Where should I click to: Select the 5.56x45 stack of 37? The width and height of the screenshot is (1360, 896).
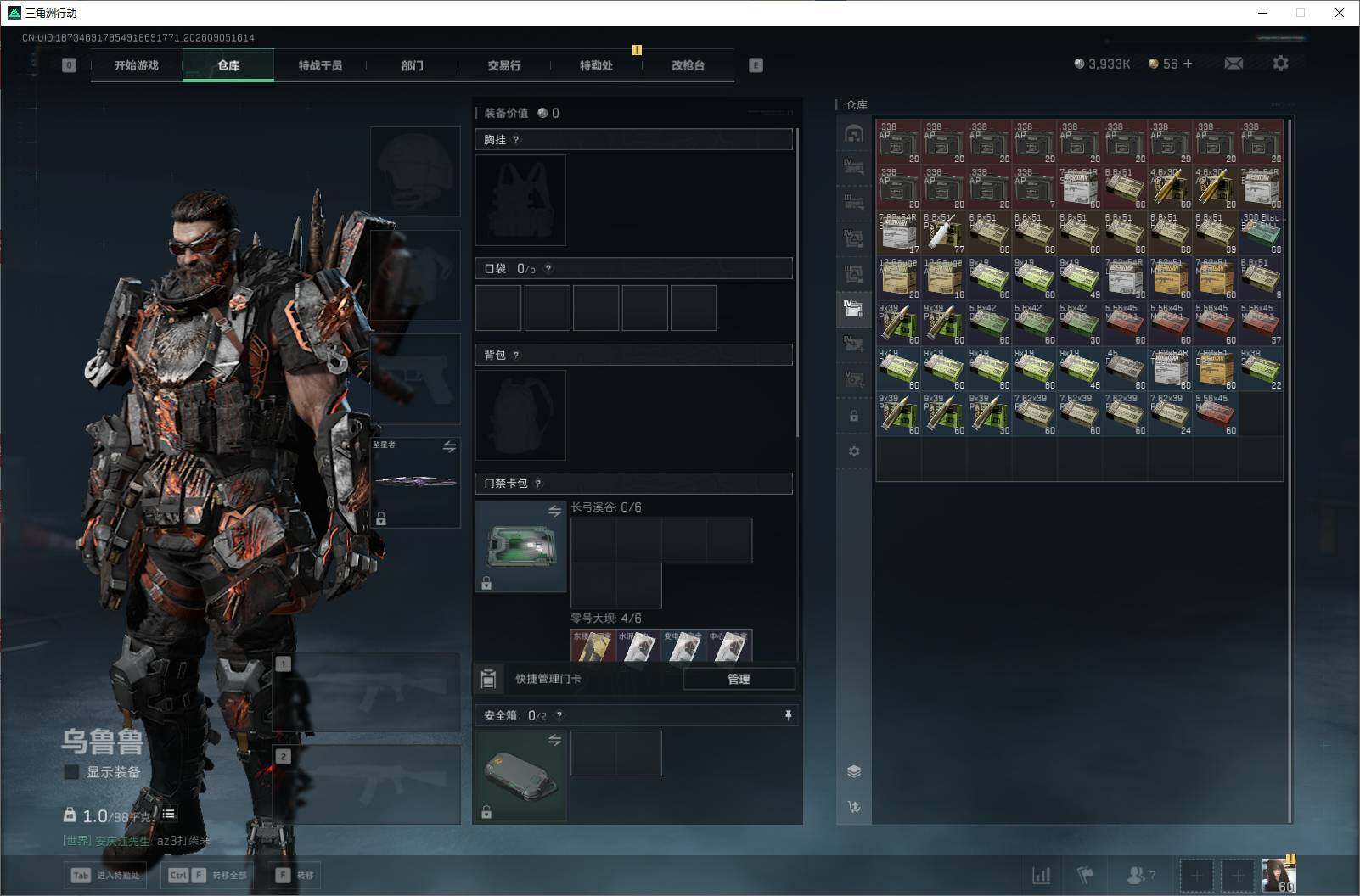(x=1261, y=323)
